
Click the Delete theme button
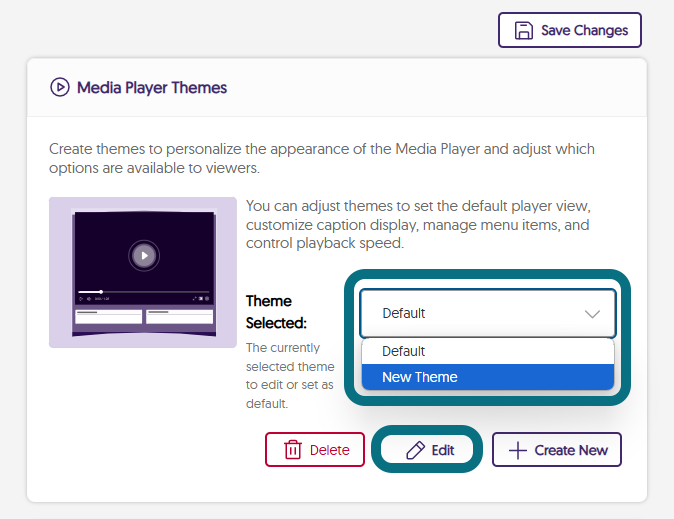[315, 450]
